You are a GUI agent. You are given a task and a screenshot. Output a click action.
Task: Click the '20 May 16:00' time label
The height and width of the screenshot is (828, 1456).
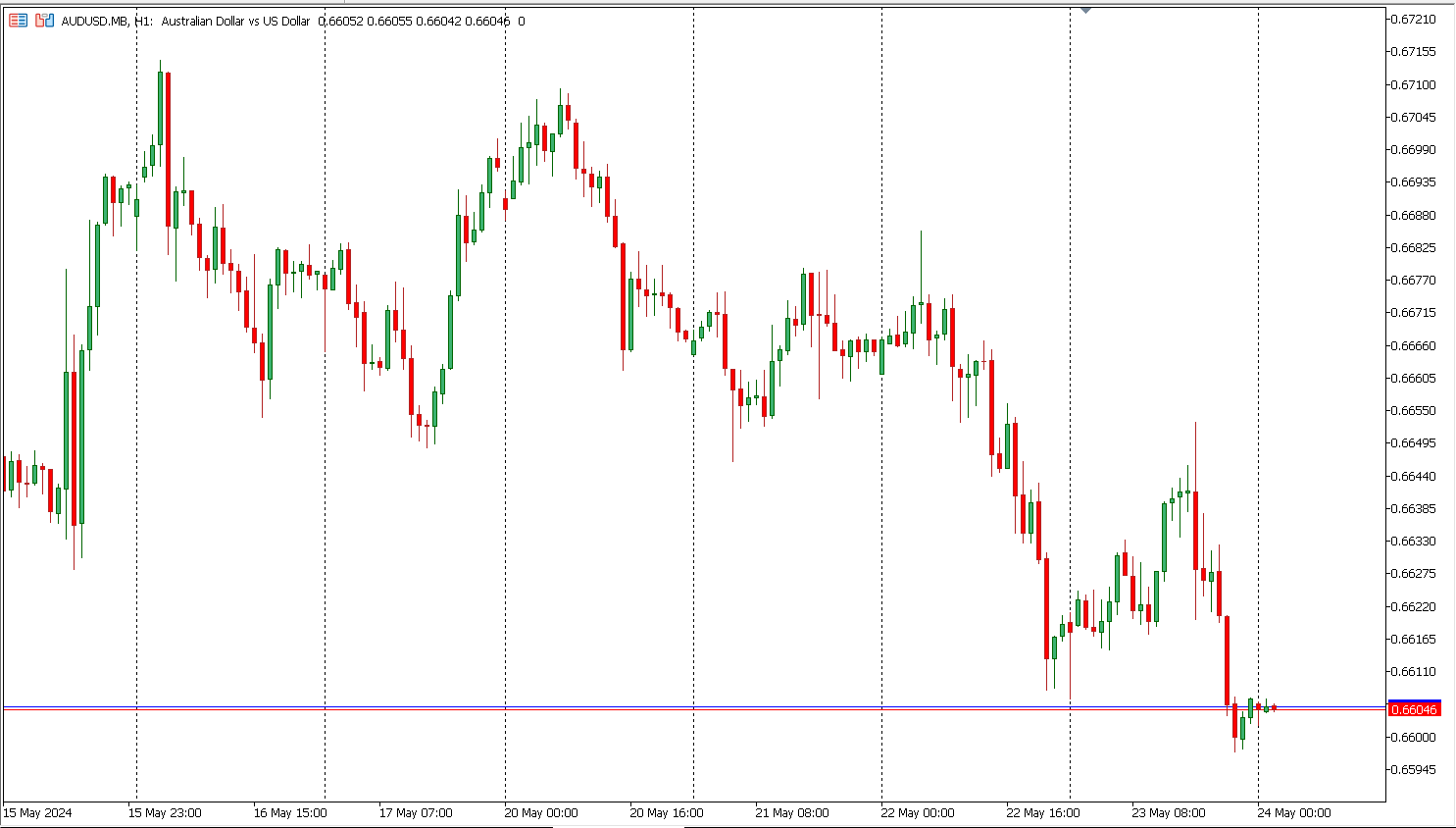(667, 813)
